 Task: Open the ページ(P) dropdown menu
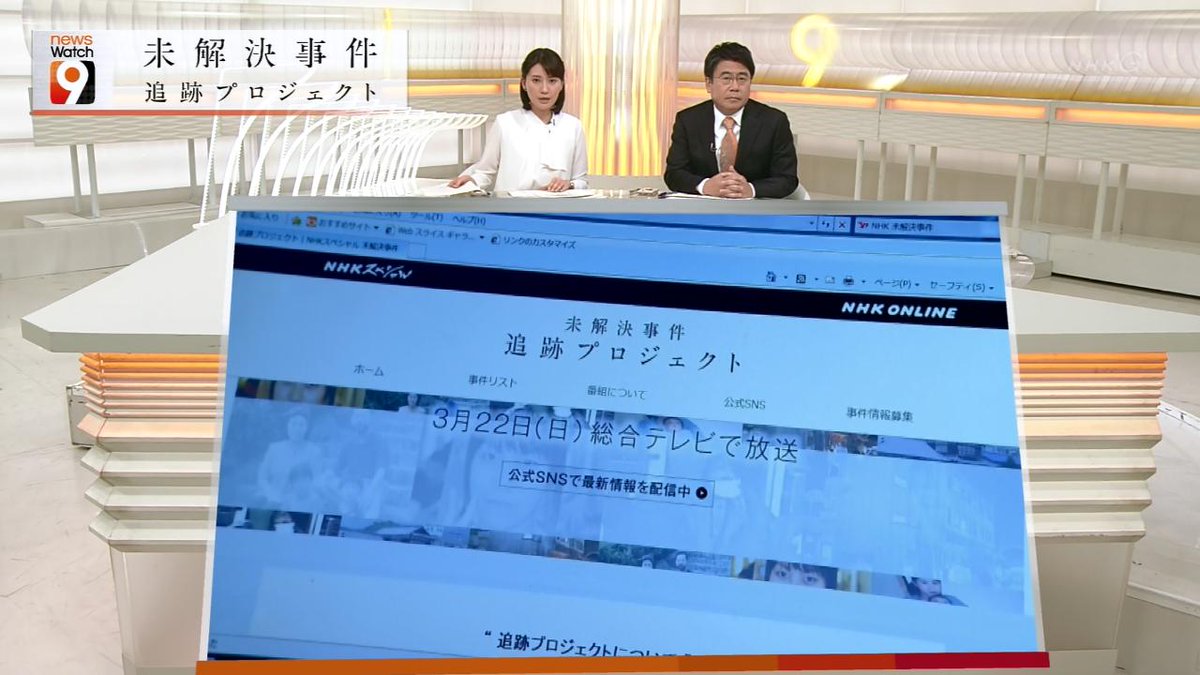tap(896, 284)
